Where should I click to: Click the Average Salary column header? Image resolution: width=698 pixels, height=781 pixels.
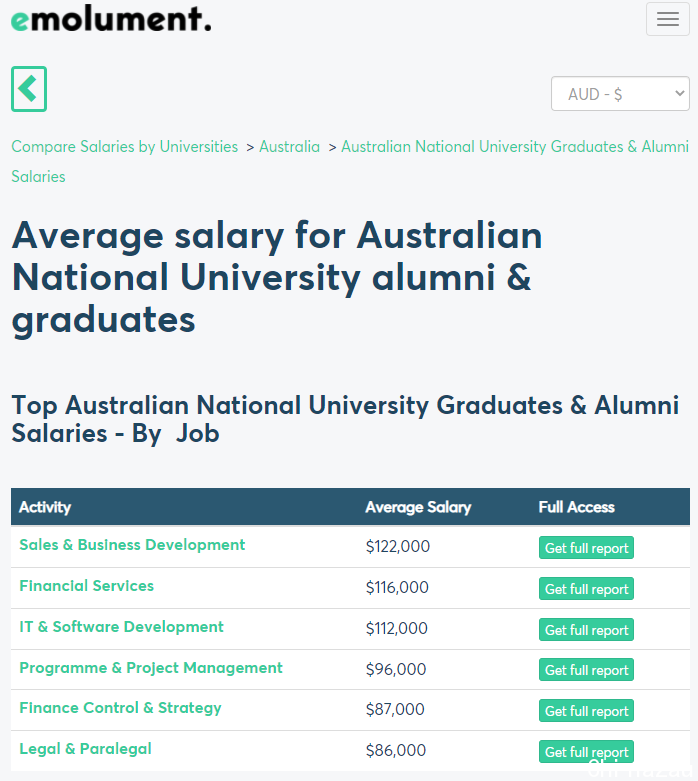click(x=418, y=507)
